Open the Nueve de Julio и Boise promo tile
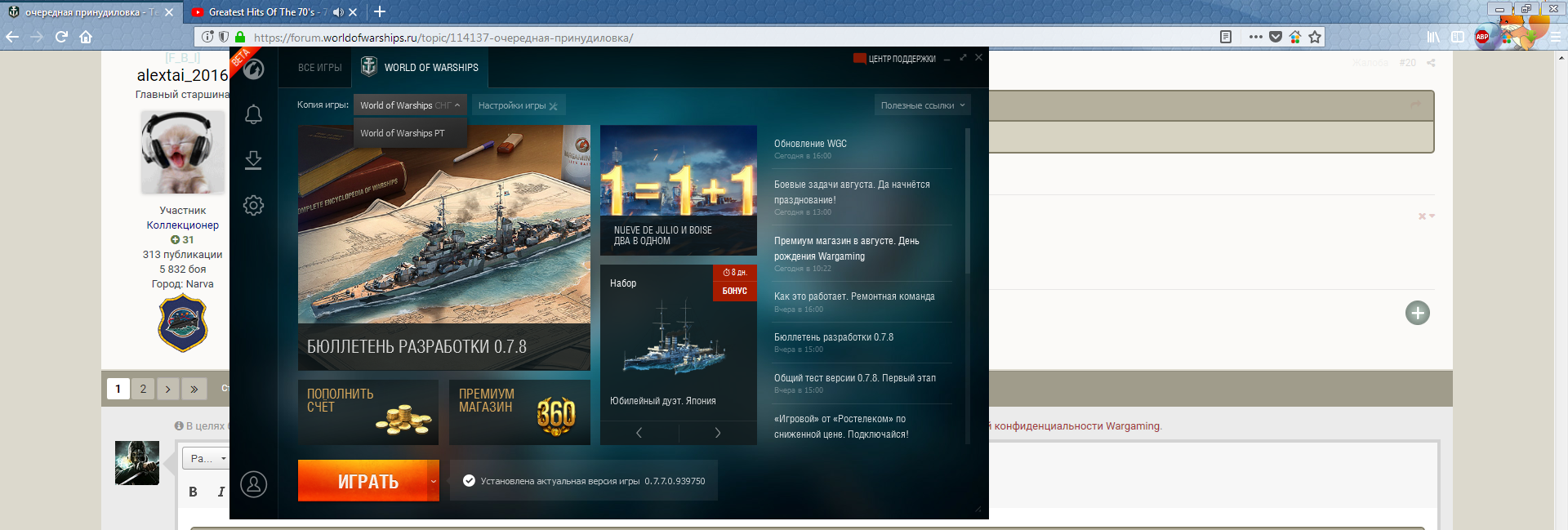 (679, 190)
